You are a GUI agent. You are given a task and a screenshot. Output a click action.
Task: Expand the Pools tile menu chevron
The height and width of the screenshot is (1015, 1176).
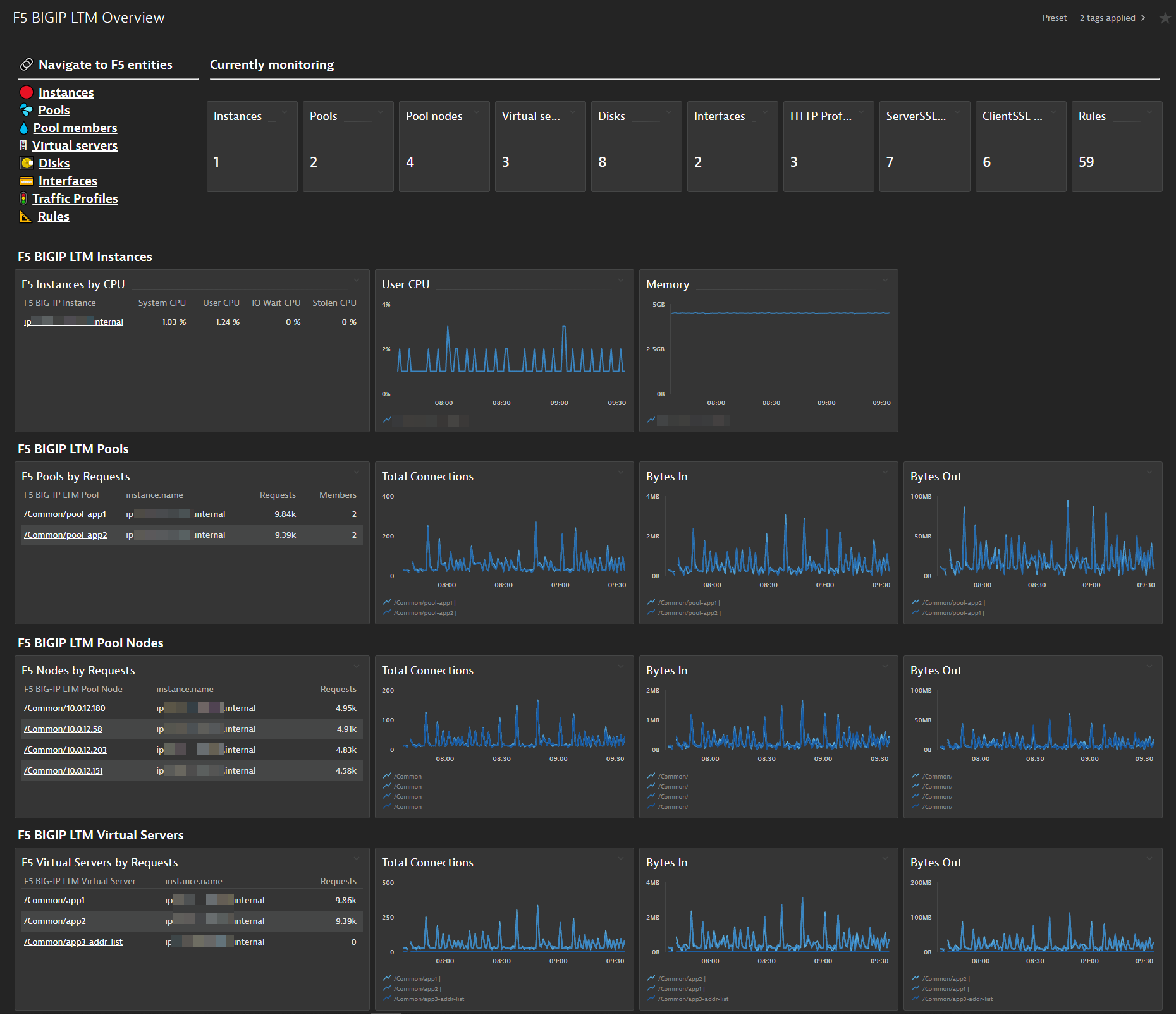[x=381, y=112]
